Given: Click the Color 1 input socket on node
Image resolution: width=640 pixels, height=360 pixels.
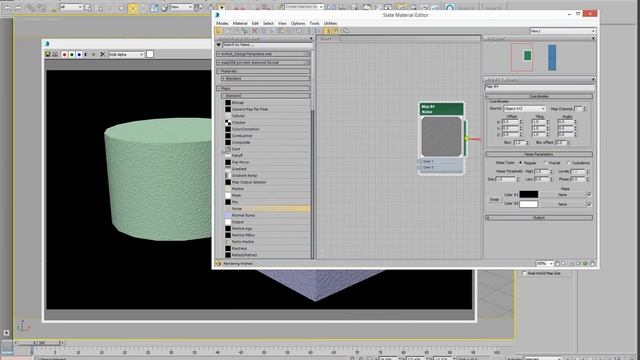Looking at the screenshot, I should (x=420, y=162).
